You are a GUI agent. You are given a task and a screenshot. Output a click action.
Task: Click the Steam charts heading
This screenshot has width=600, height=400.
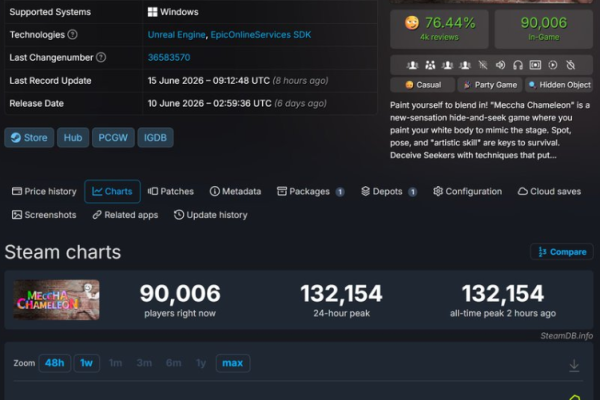[63, 252]
